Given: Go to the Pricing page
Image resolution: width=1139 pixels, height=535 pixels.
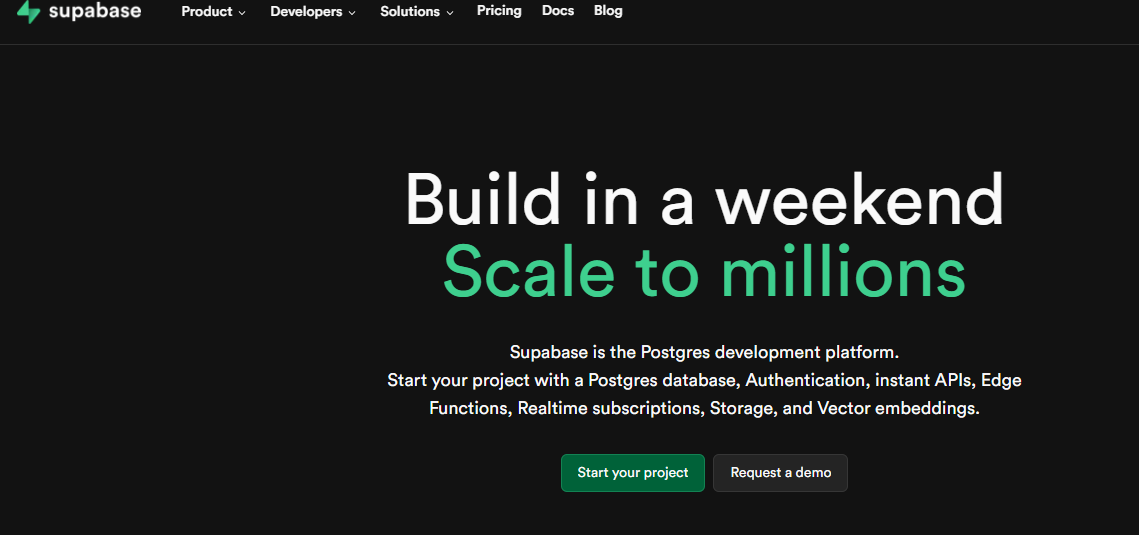Looking at the screenshot, I should (x=499, y=11).
